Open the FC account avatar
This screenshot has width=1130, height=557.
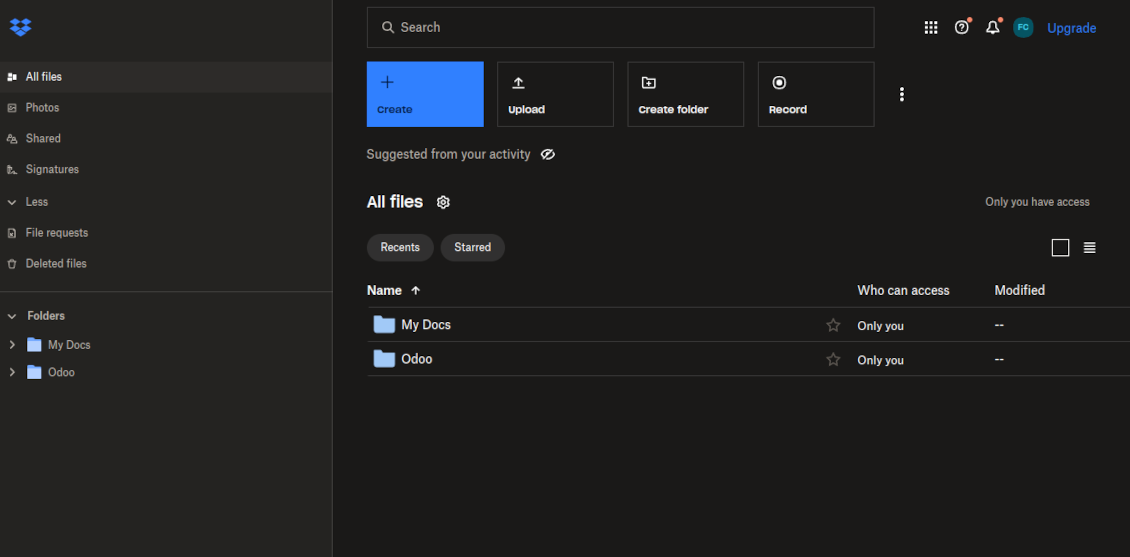tap(1023, 27)
